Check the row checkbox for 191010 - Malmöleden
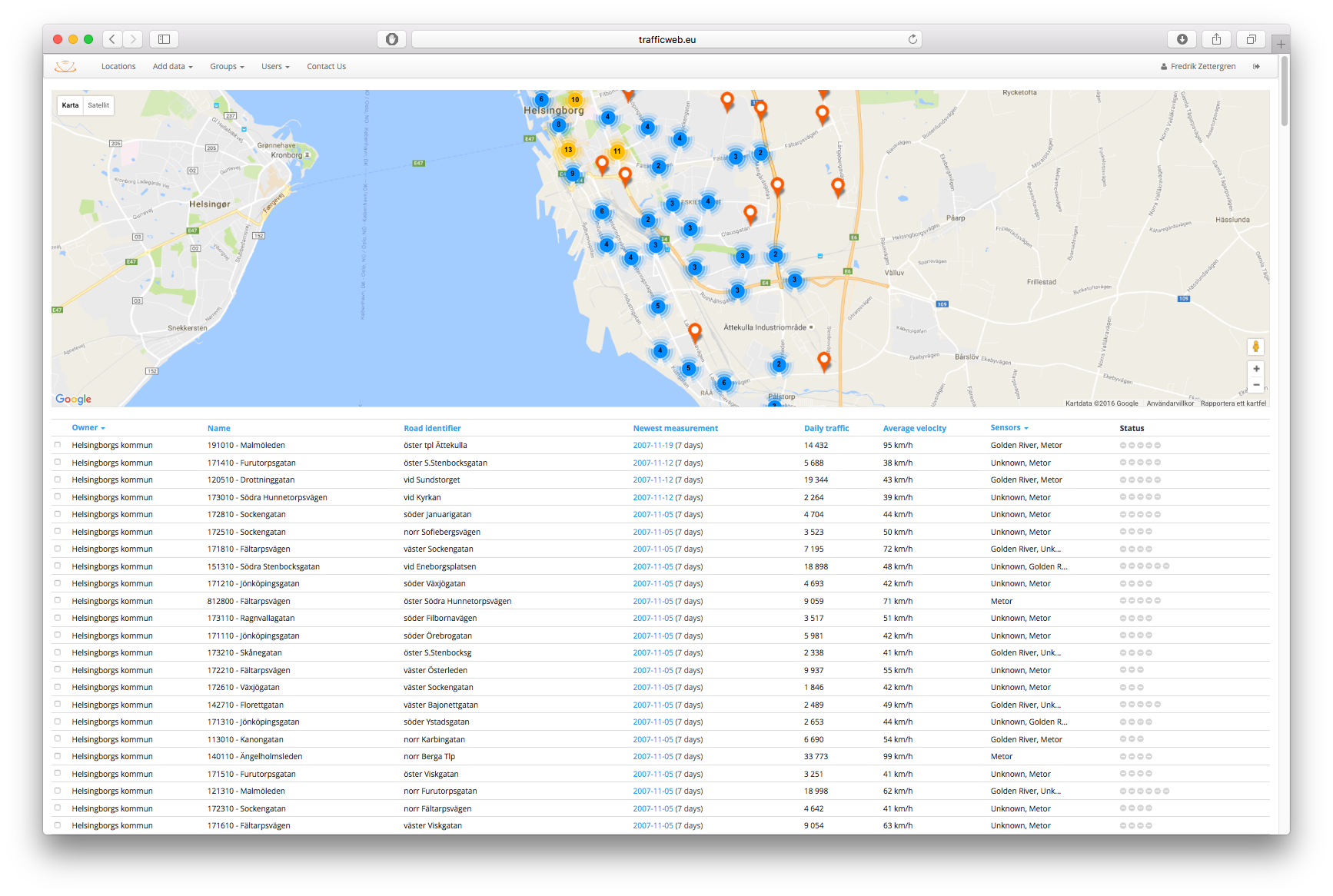This screenshot has height=896, width=1333. click(58, 445)
